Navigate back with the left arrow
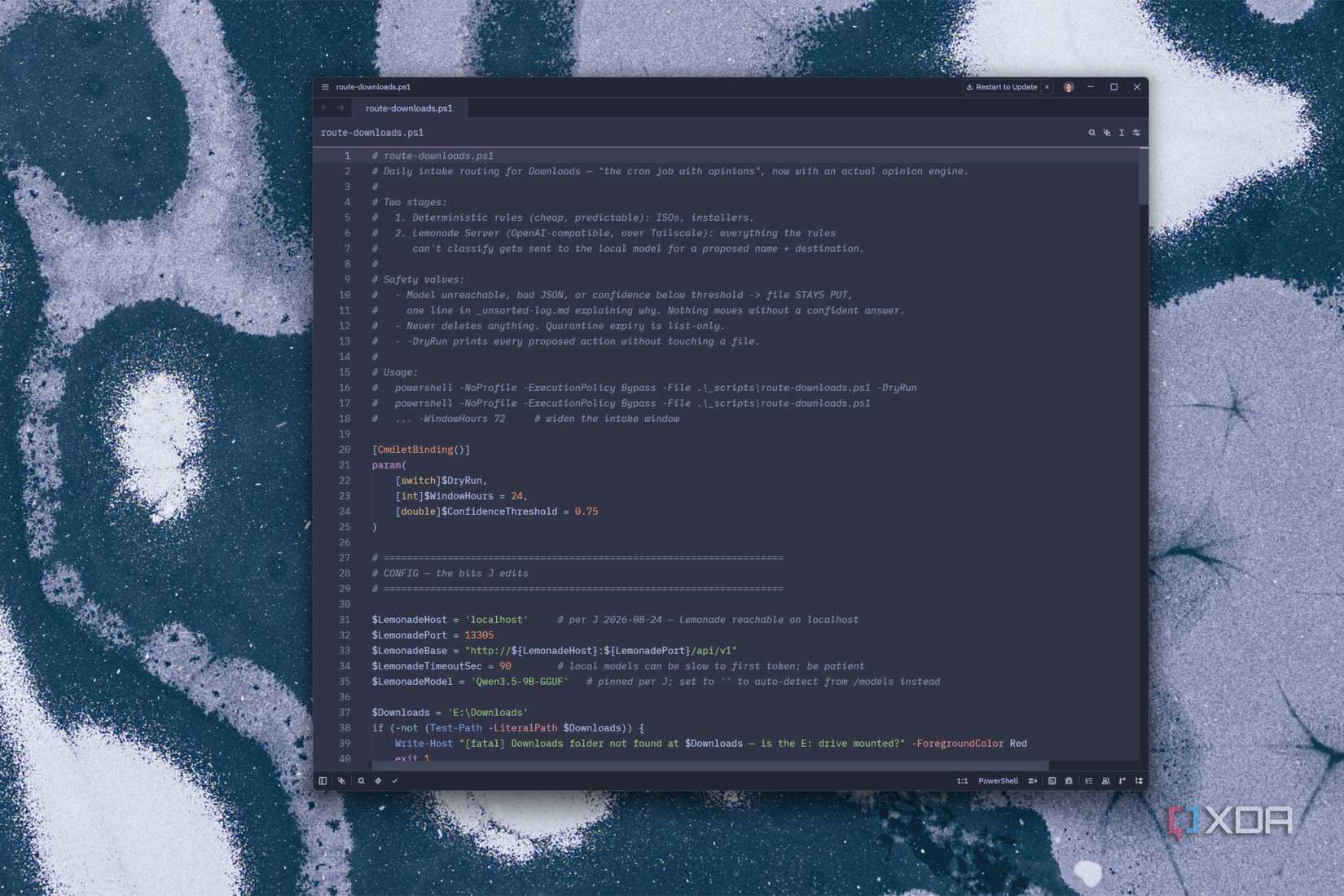1344x896 pixels. pyautogui.click(x=324, y=108)
